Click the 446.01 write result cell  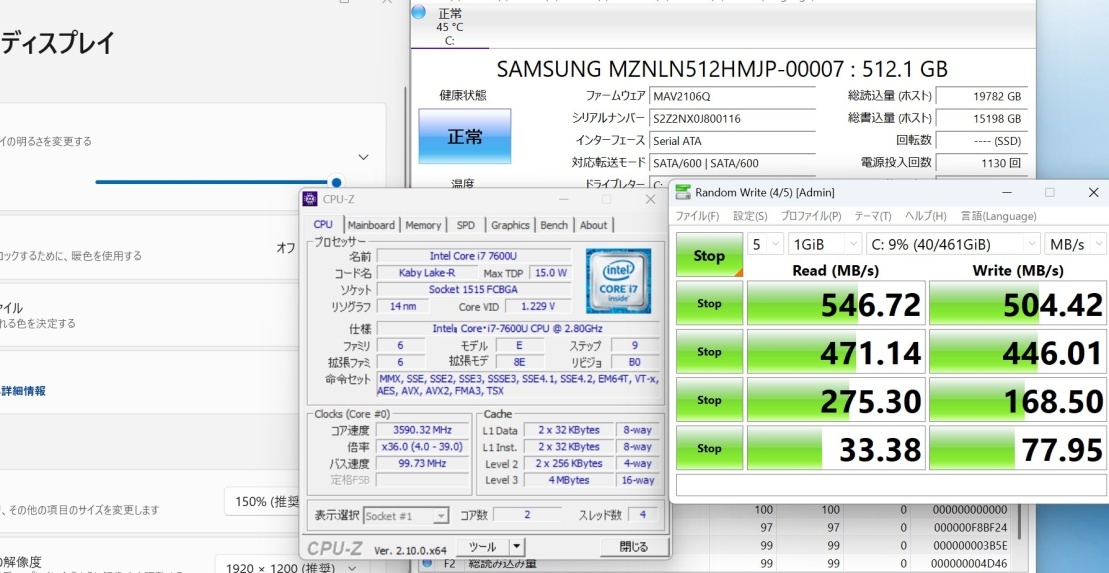1018,352
